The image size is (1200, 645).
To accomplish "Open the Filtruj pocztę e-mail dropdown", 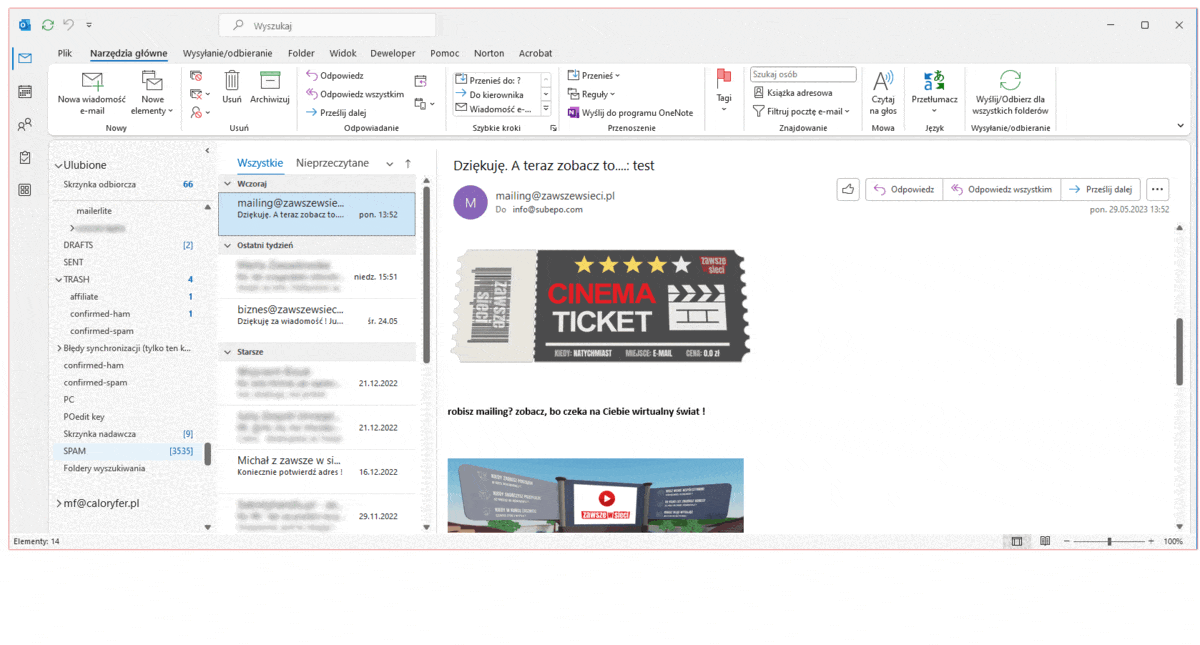I will point(802,111).
